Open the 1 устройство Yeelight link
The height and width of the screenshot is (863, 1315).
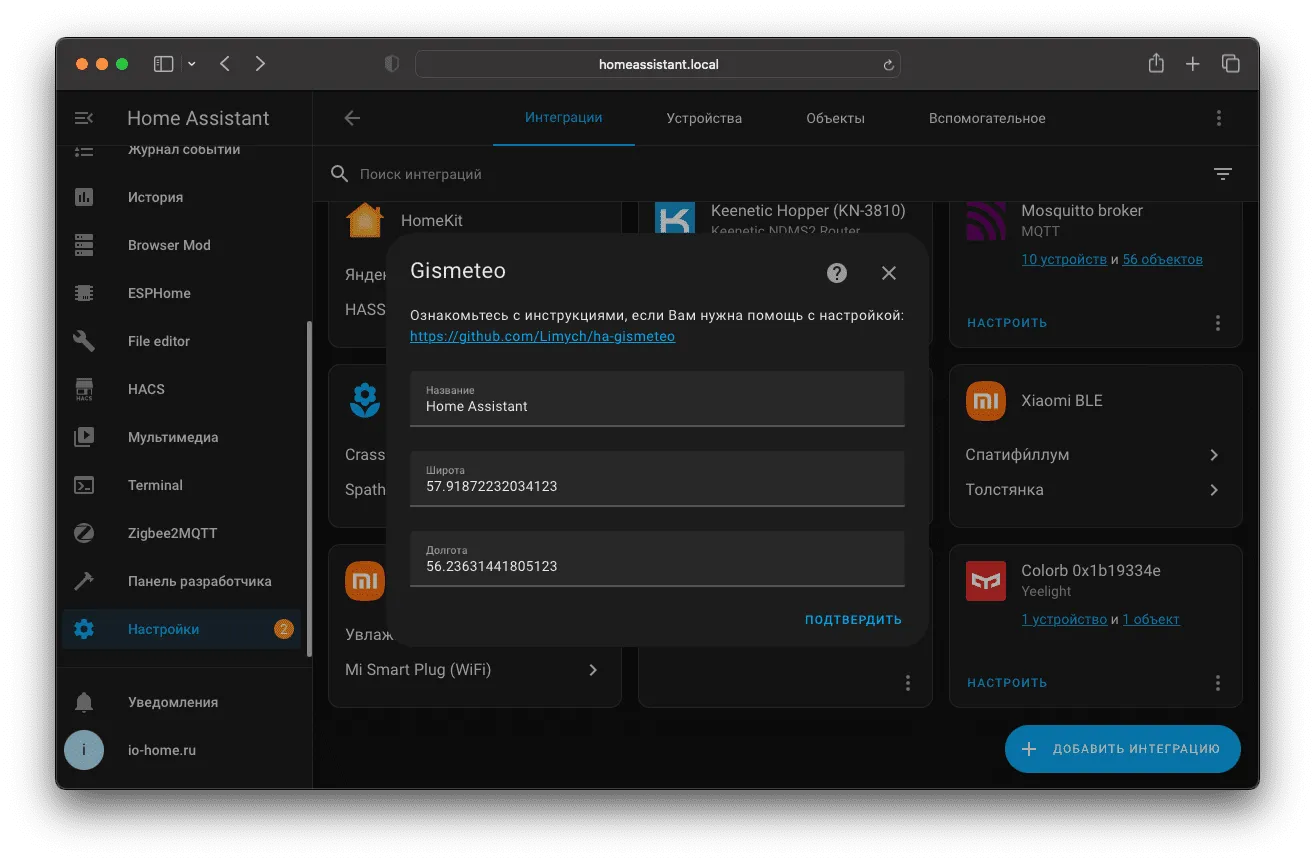pos(1064,619)
